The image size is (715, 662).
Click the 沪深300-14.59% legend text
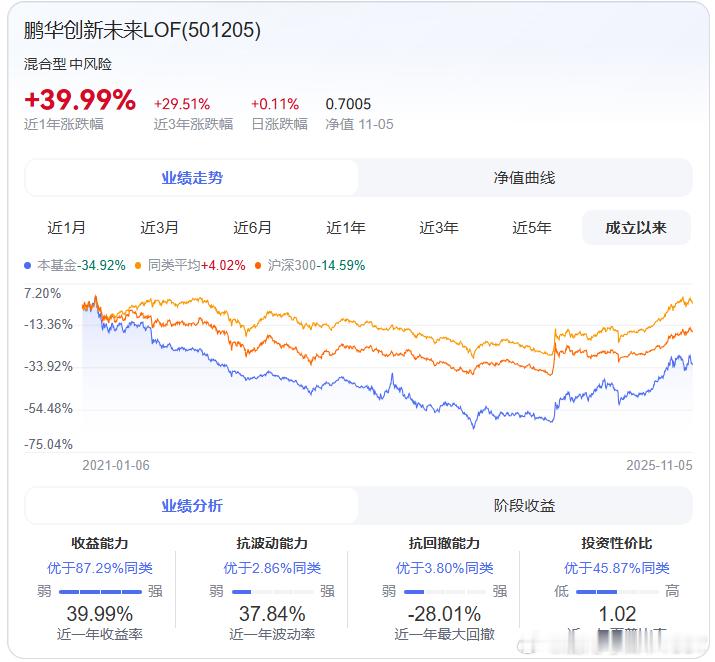(316, 265)
